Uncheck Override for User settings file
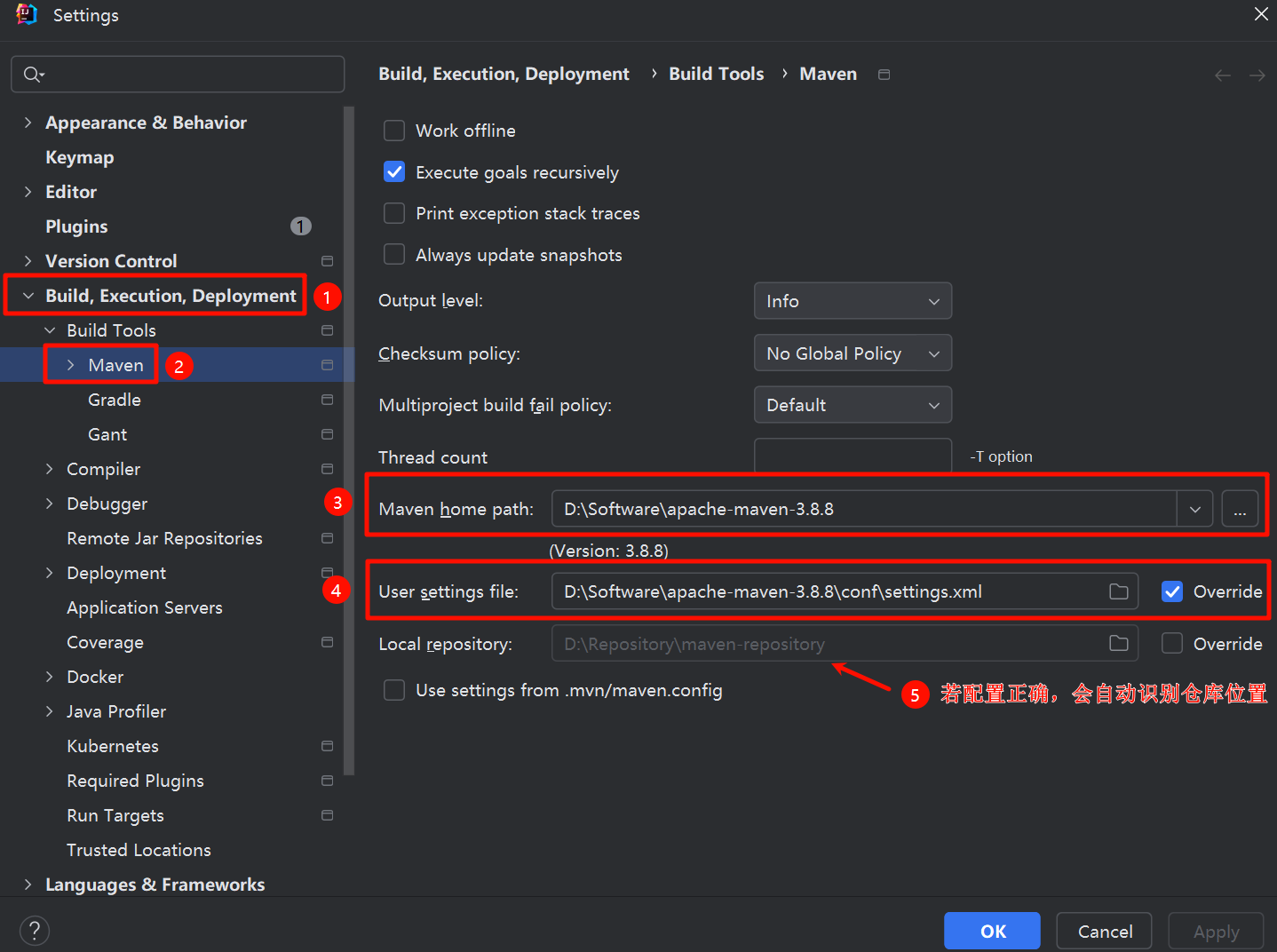The width and height of the screenshot is (1277, 952). coord(1172,591)
